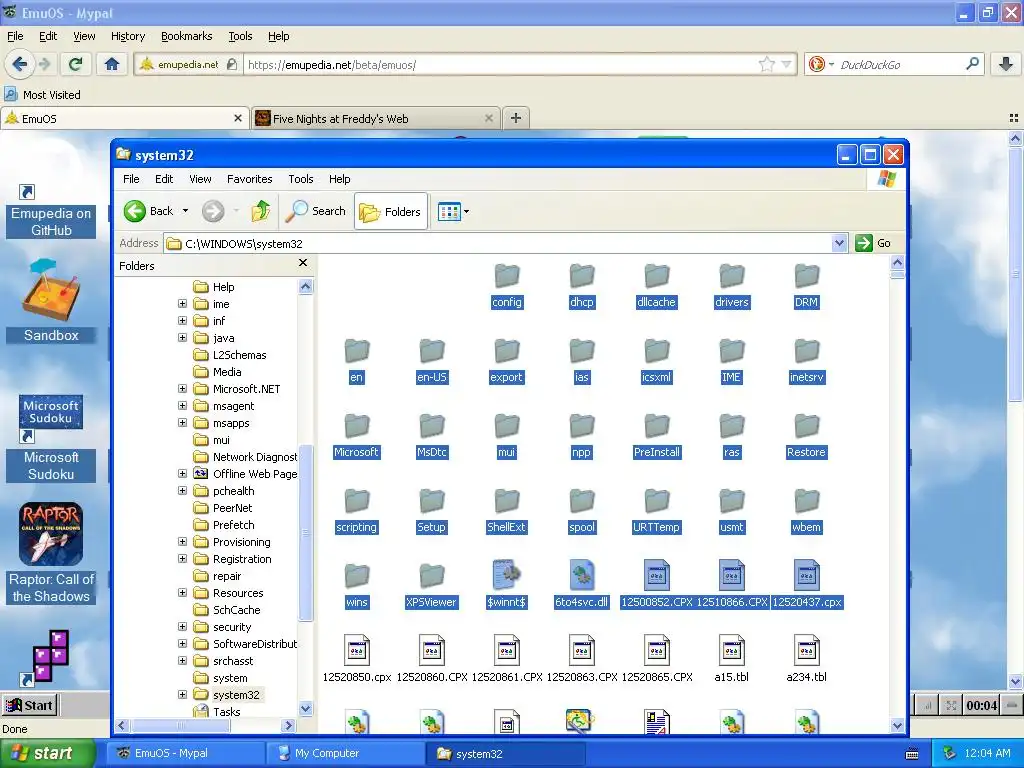Select the en-US folder
This screenshot has width=1024, height=768.
(x=432, y=361)
